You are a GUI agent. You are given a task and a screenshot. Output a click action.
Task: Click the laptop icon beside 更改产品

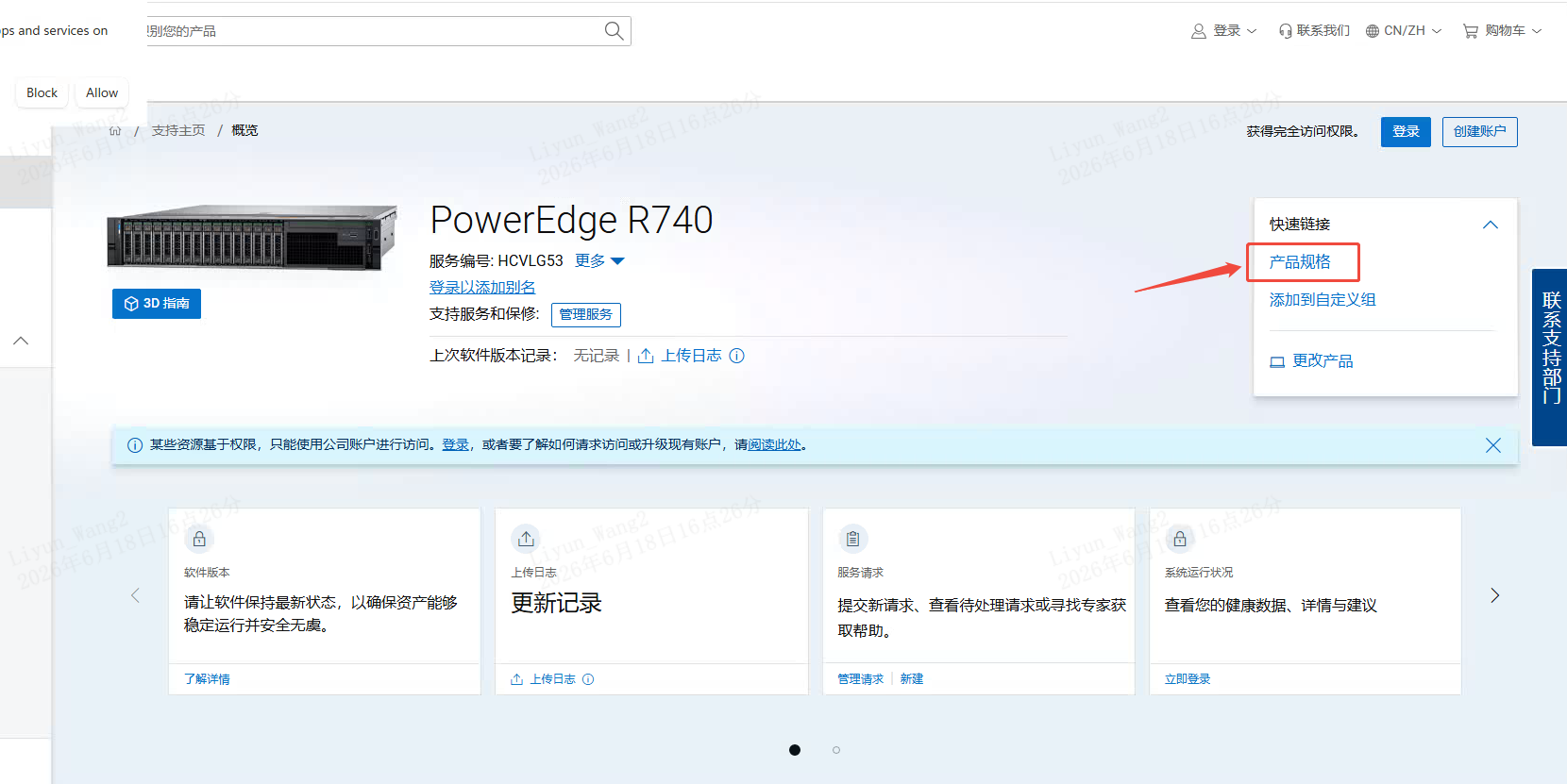pyautogui.click(x=1277, y=361)
